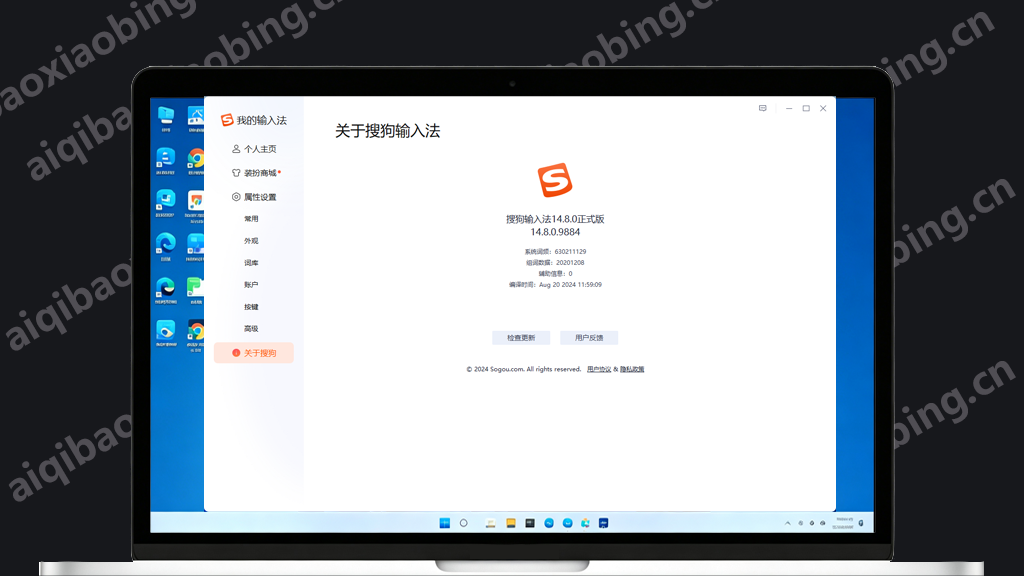Go to the 高级 settings page
Image resolution: width=1024 pixels, height=576 pixels.
click(x=251, y=328)
